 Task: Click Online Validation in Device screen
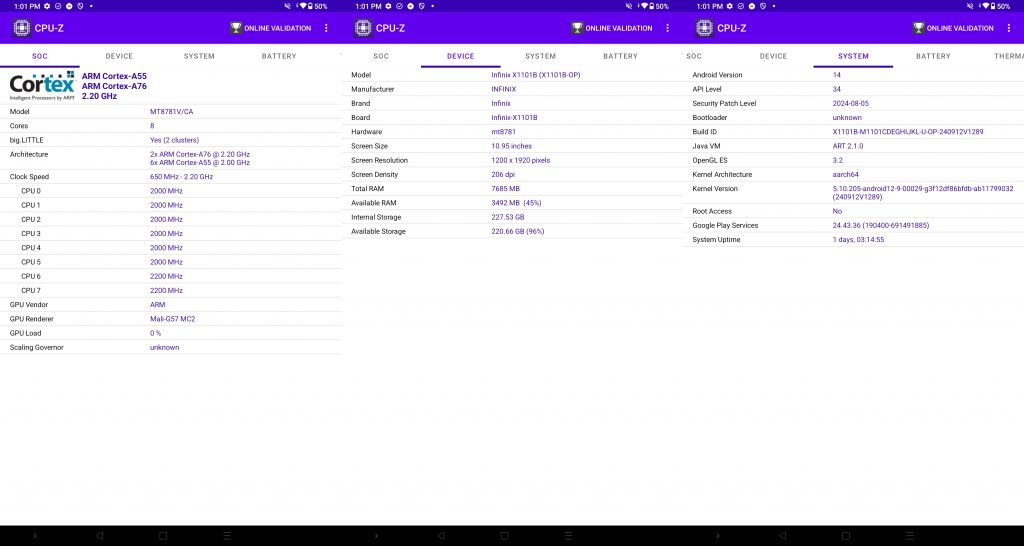coord(612,28)
